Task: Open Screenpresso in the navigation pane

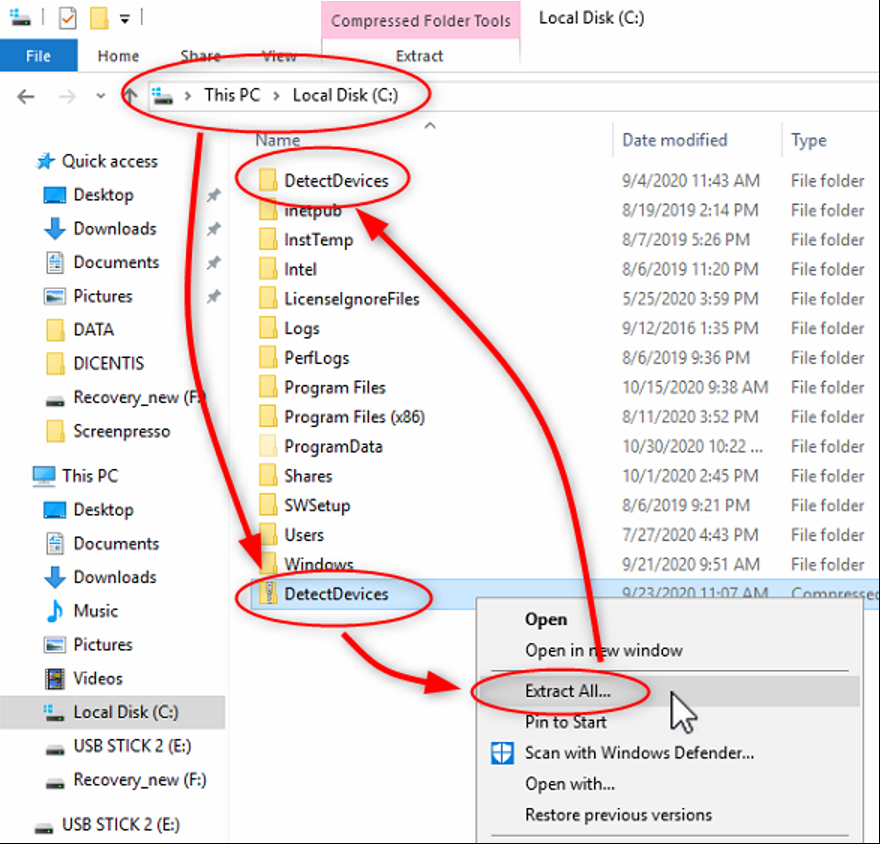Action: coord(121,431)
